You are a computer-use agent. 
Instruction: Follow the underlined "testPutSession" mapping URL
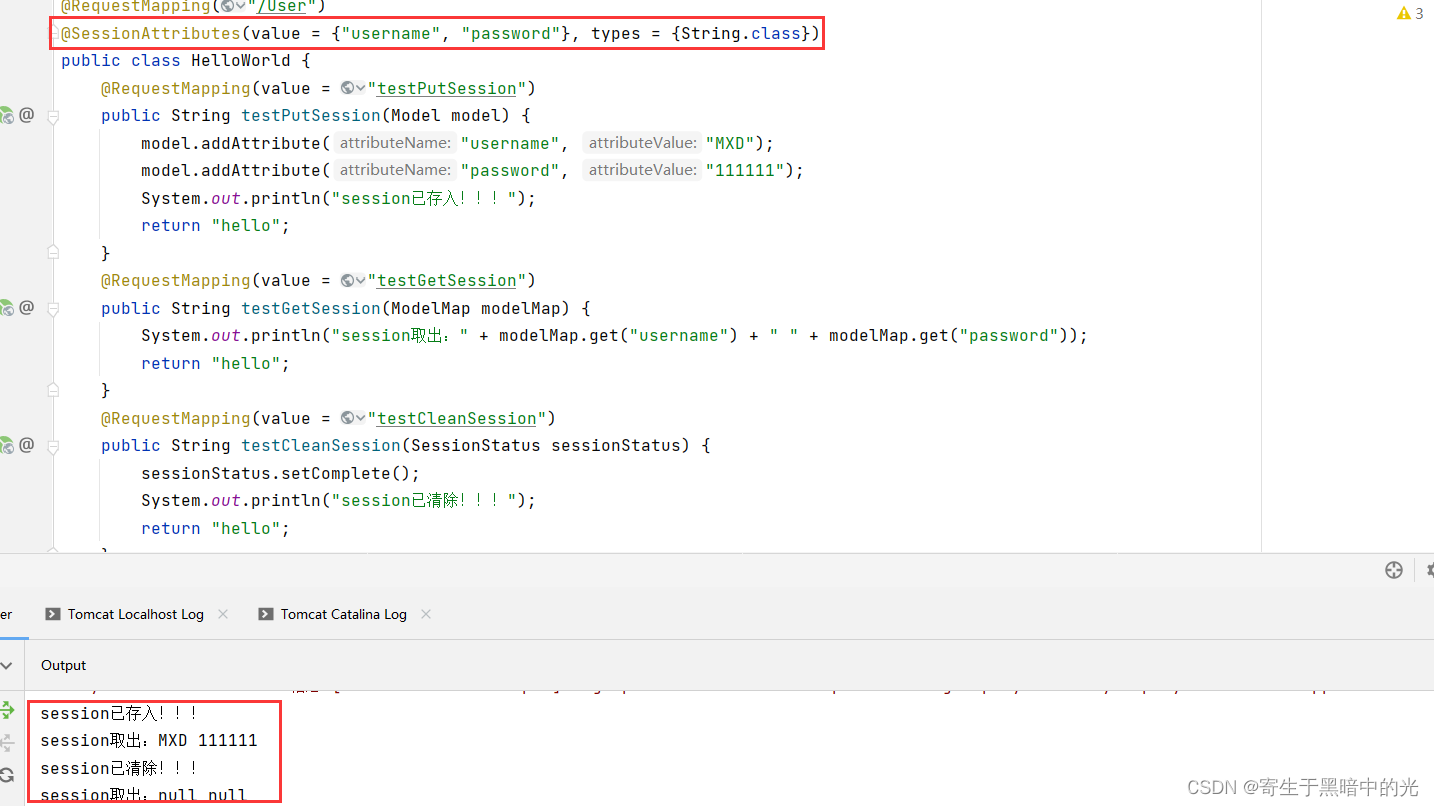coord(447,88)
